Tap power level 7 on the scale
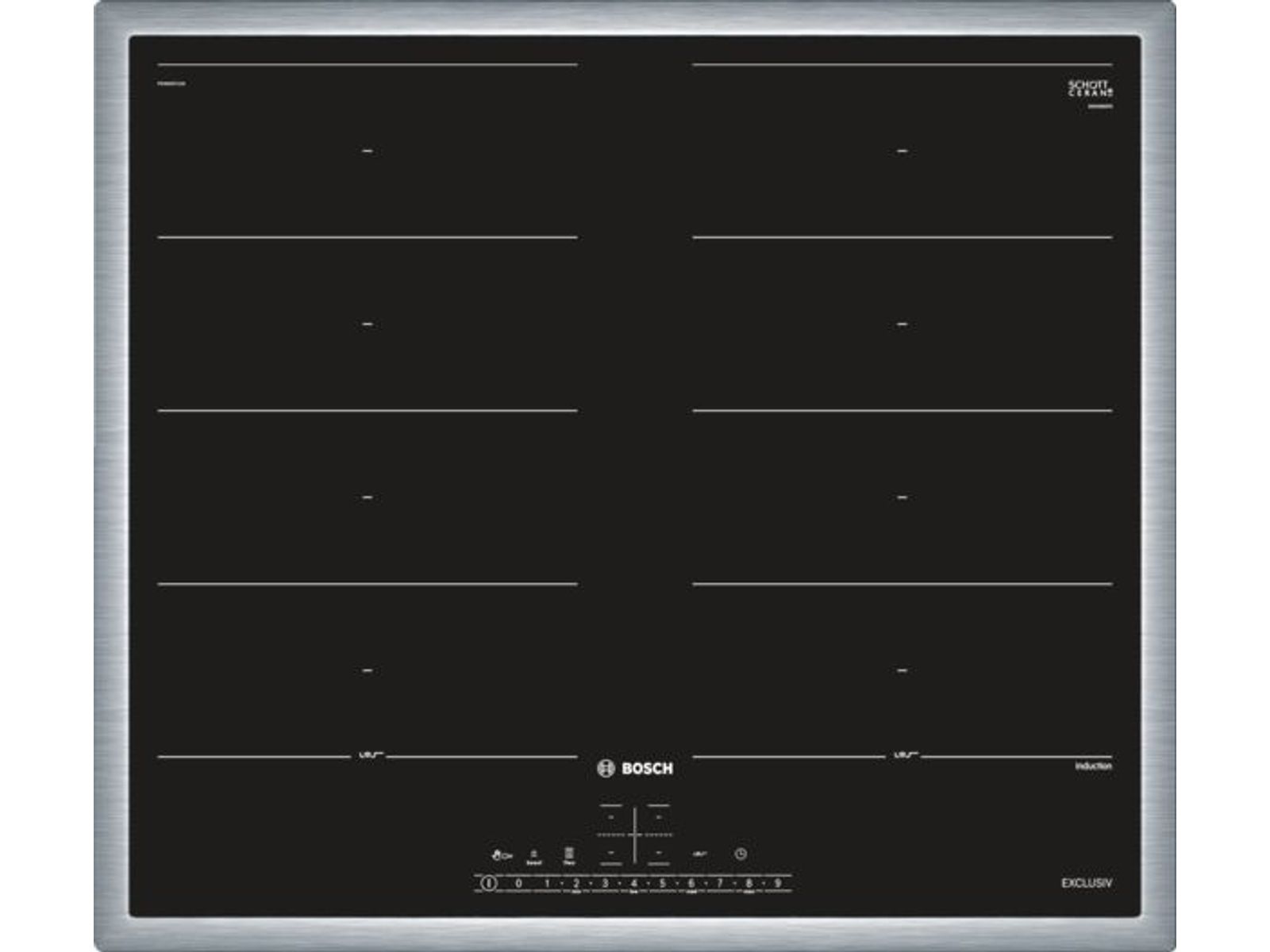Screen dimensions: 1270x952 coord(720,883)
